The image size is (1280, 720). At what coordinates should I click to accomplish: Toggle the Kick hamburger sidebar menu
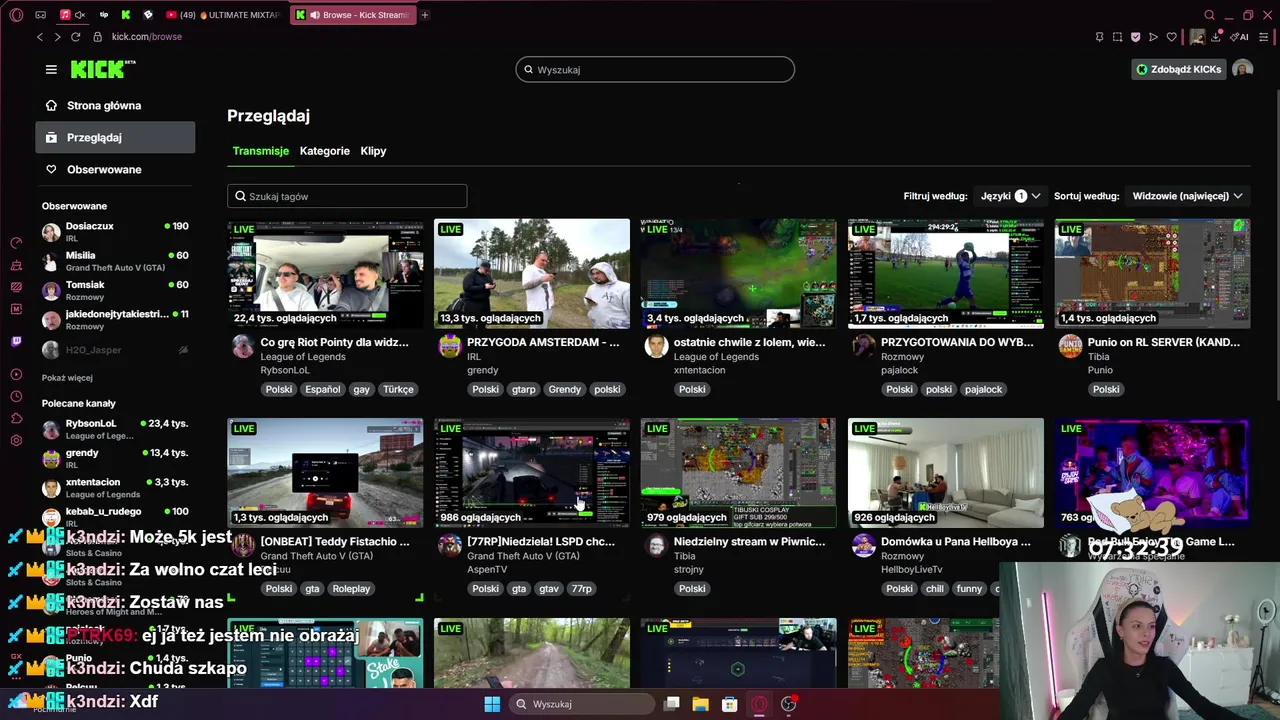pyautogui.click(x=51, y=69)
